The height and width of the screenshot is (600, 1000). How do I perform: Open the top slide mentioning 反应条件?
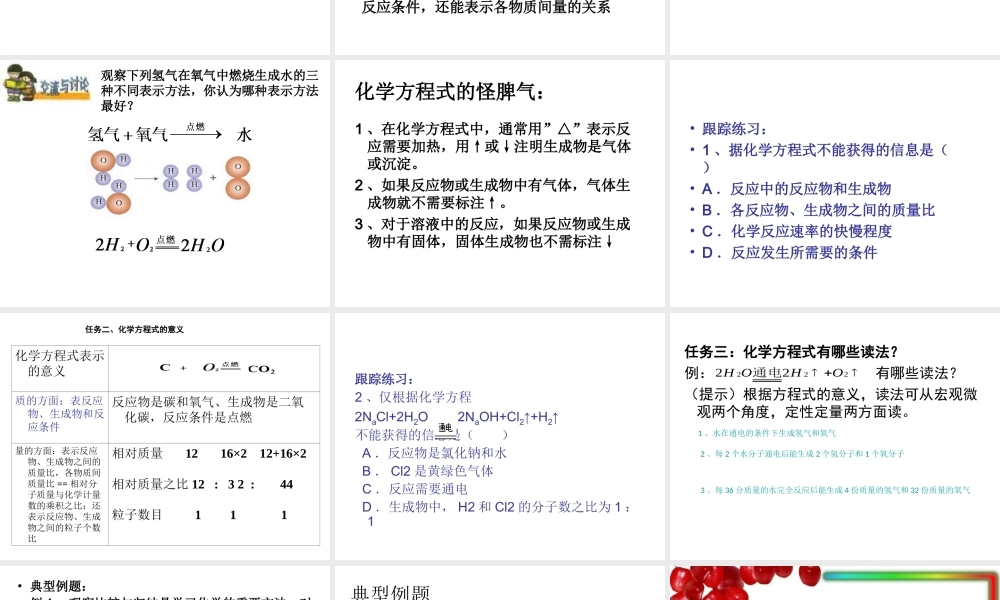click(x=499, y=27)
